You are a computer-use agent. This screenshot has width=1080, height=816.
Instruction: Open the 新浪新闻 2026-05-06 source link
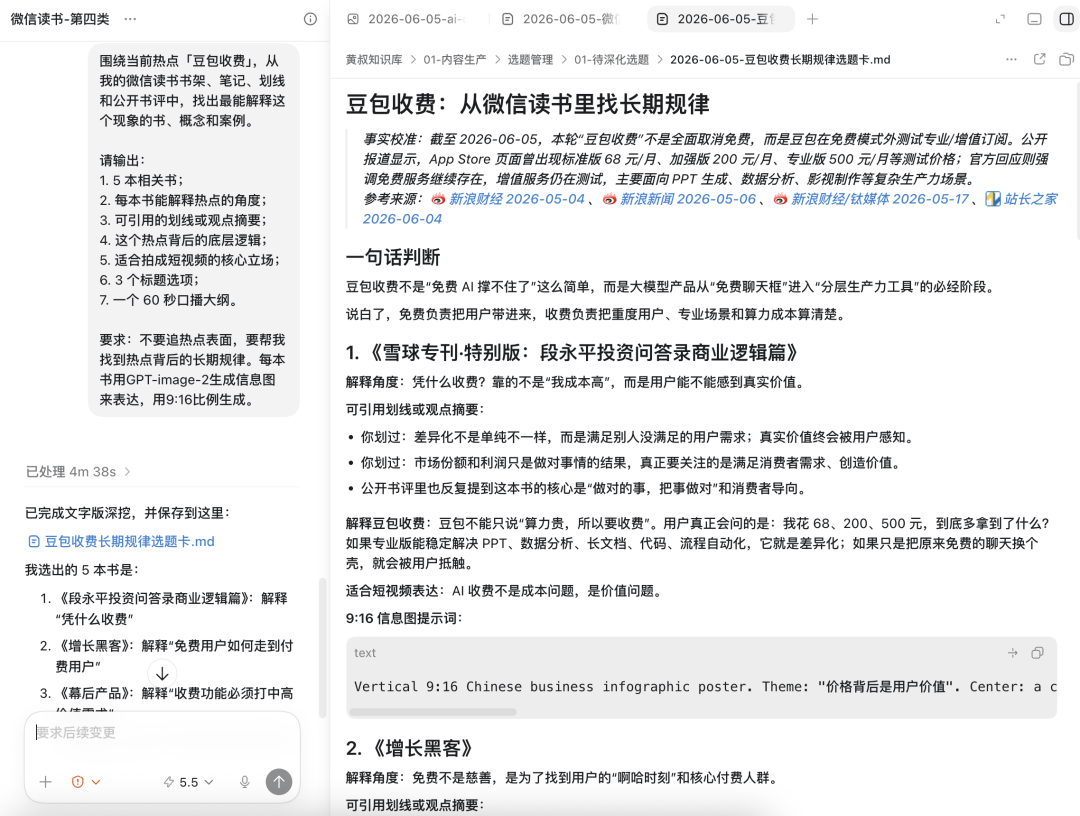tap(679, 199)
